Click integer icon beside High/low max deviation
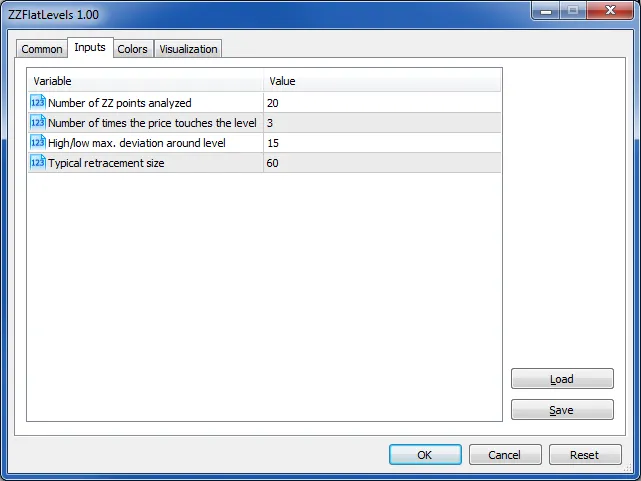Viewport: 641px width, 481px height. pyautogui.click(x=38, y=142)
